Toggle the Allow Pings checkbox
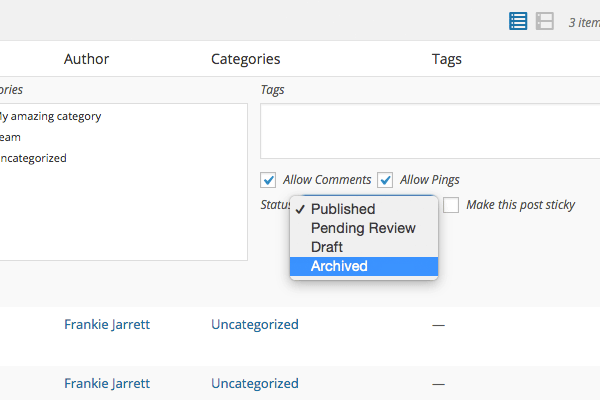The height and width of the screenshot is (400, 600). (x=385, y=180)
